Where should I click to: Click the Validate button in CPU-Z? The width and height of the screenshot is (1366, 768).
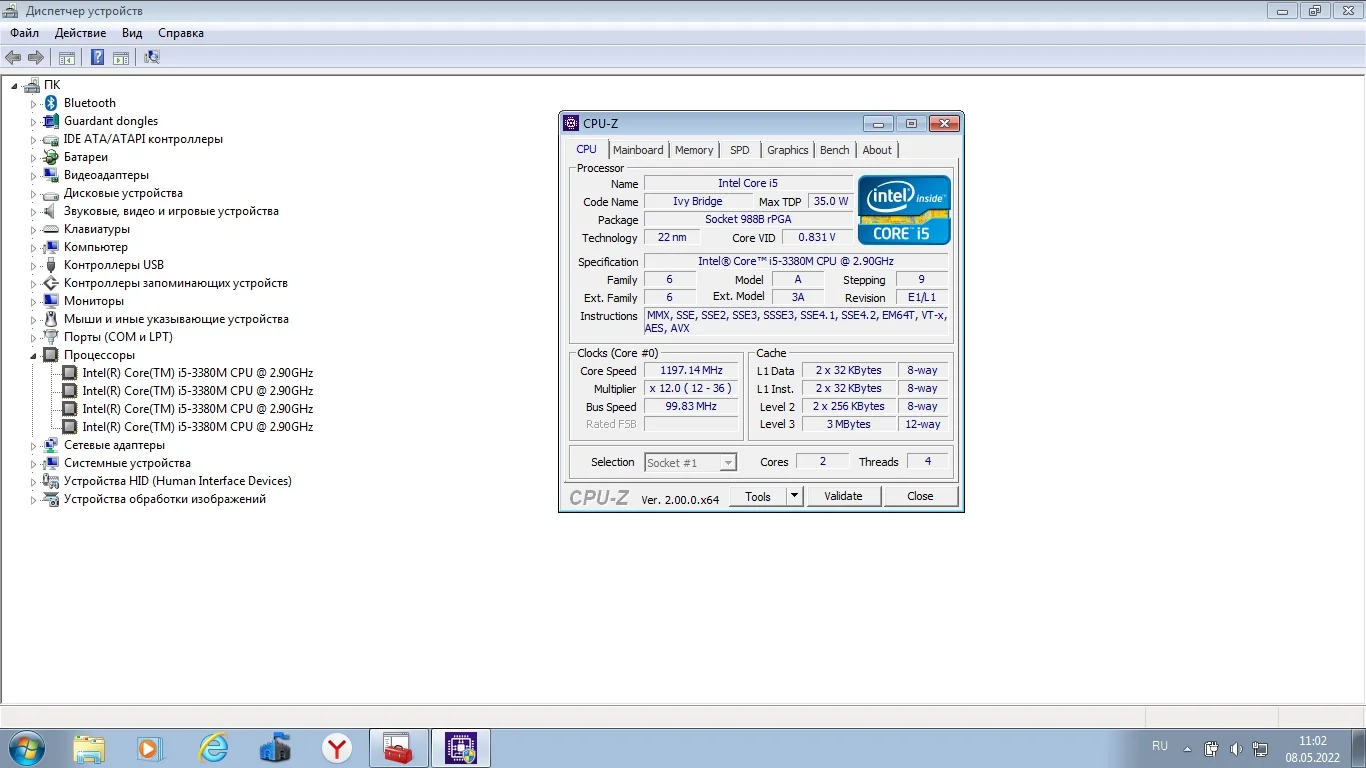843,496
